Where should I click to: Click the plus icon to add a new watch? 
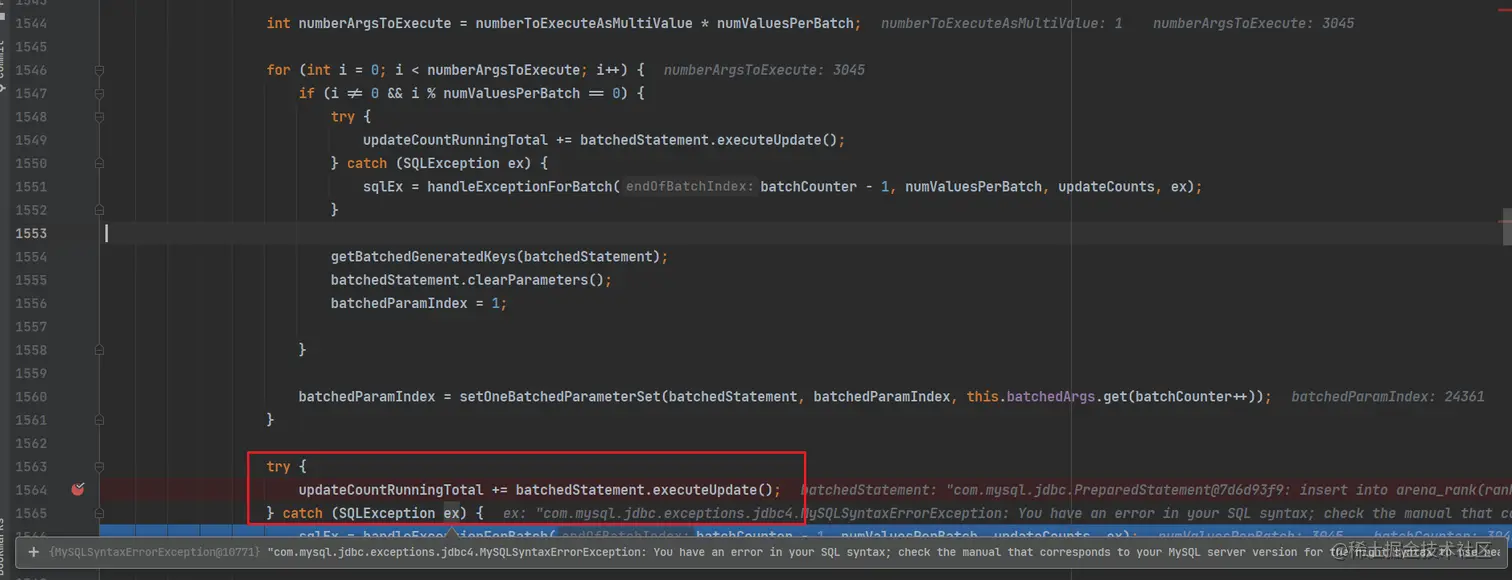tap(34, 552)
